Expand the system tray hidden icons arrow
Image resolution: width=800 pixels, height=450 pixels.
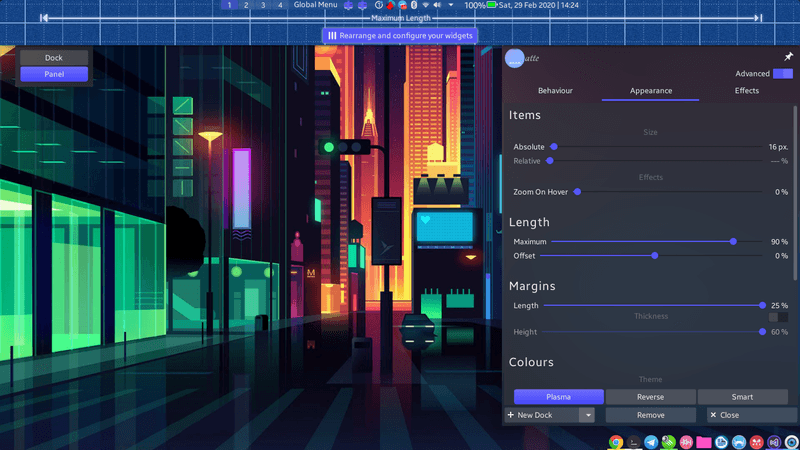[x=451, y=5]
